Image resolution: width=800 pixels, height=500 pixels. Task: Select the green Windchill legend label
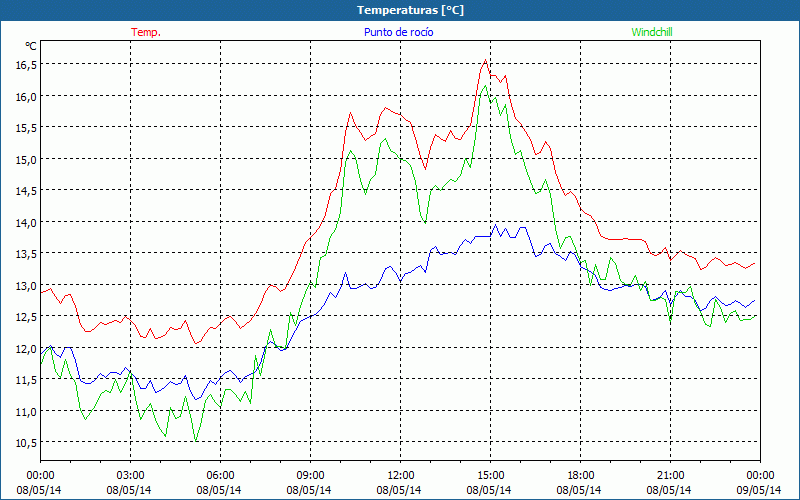coord(652,32)
